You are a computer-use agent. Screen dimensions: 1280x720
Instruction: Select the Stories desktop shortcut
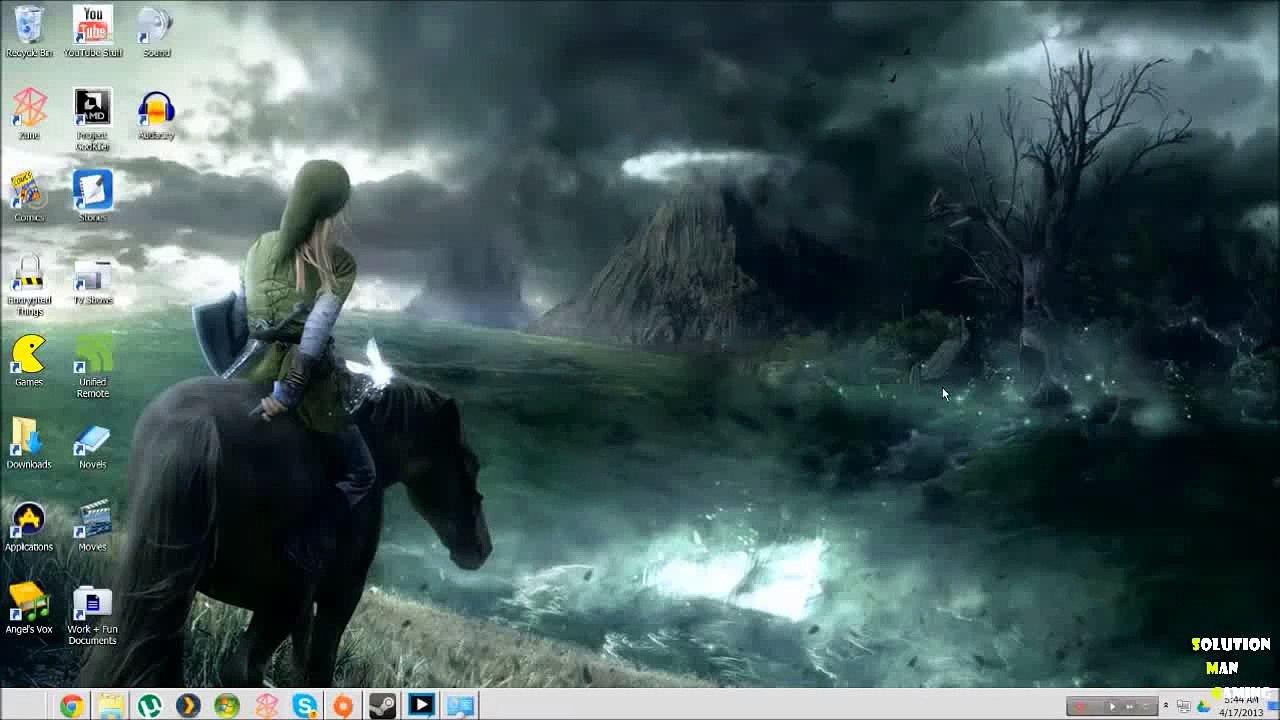pos(92,196)
